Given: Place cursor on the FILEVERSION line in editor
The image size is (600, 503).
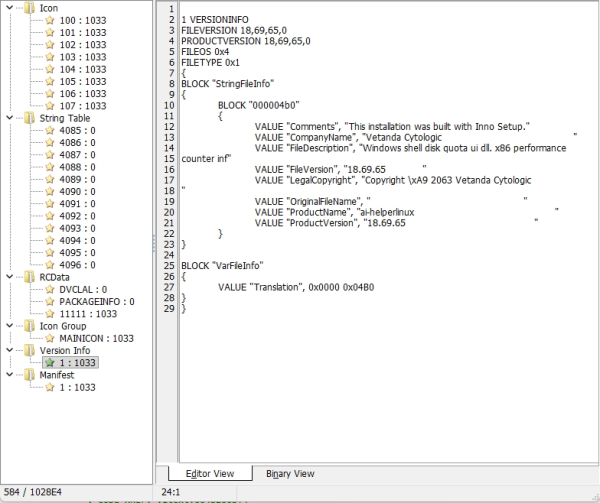Looking at the screenshot, I should [234, 30].
